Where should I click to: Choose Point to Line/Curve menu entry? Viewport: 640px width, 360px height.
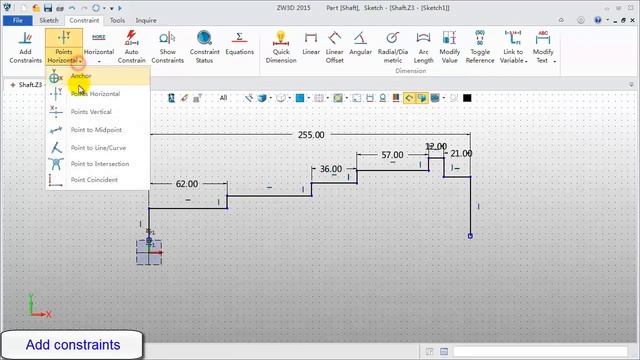coord(98,148)
